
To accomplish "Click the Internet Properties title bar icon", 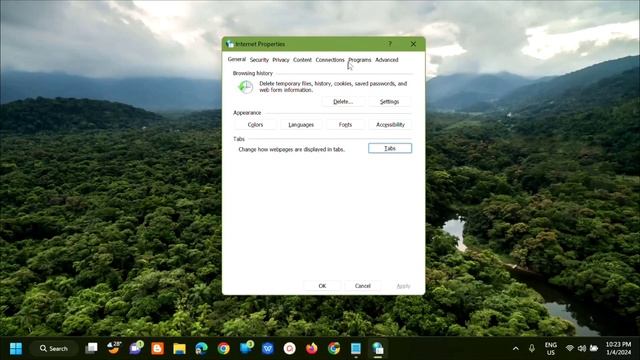I will (x=230, y=44).
